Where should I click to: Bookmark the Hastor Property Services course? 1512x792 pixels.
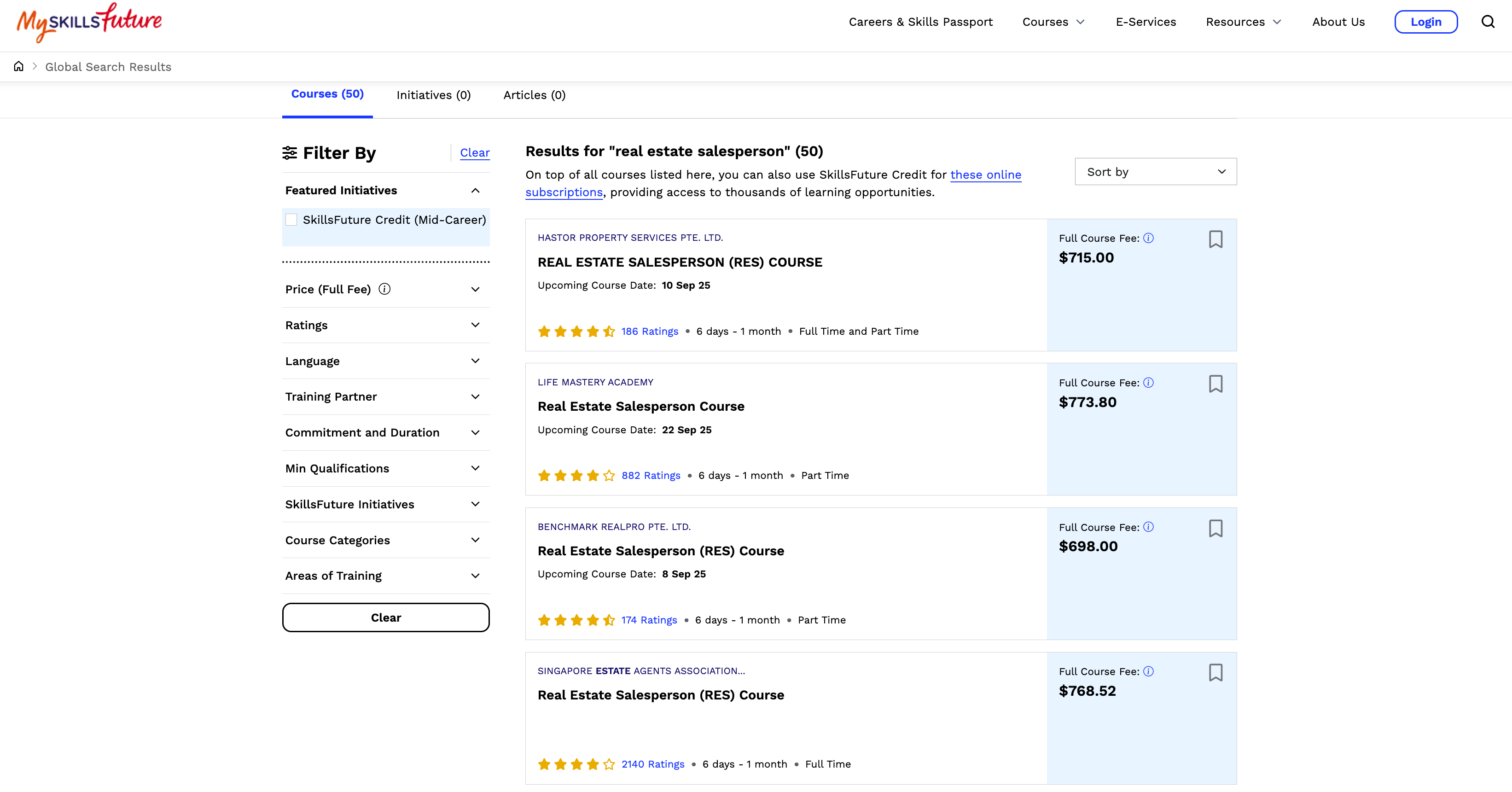click(x=1215, y=239)
